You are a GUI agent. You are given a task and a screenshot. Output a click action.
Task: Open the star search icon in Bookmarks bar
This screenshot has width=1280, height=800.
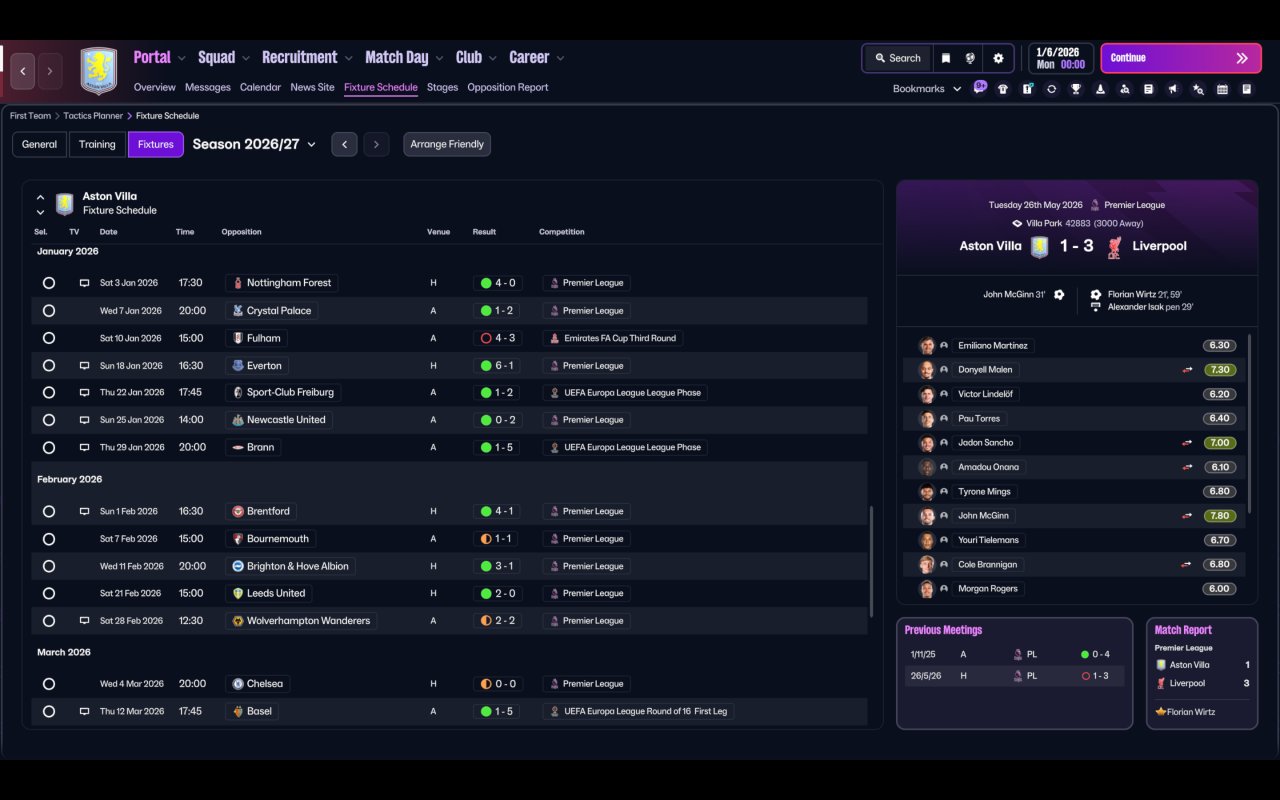coord(1198,89)
